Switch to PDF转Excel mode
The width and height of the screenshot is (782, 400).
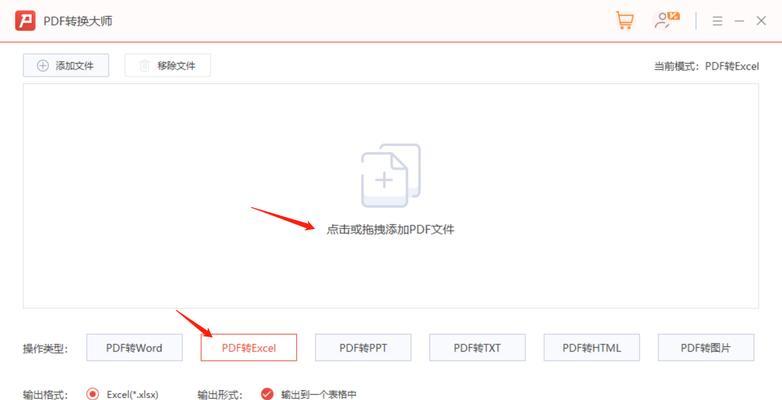tap(249, 348)
